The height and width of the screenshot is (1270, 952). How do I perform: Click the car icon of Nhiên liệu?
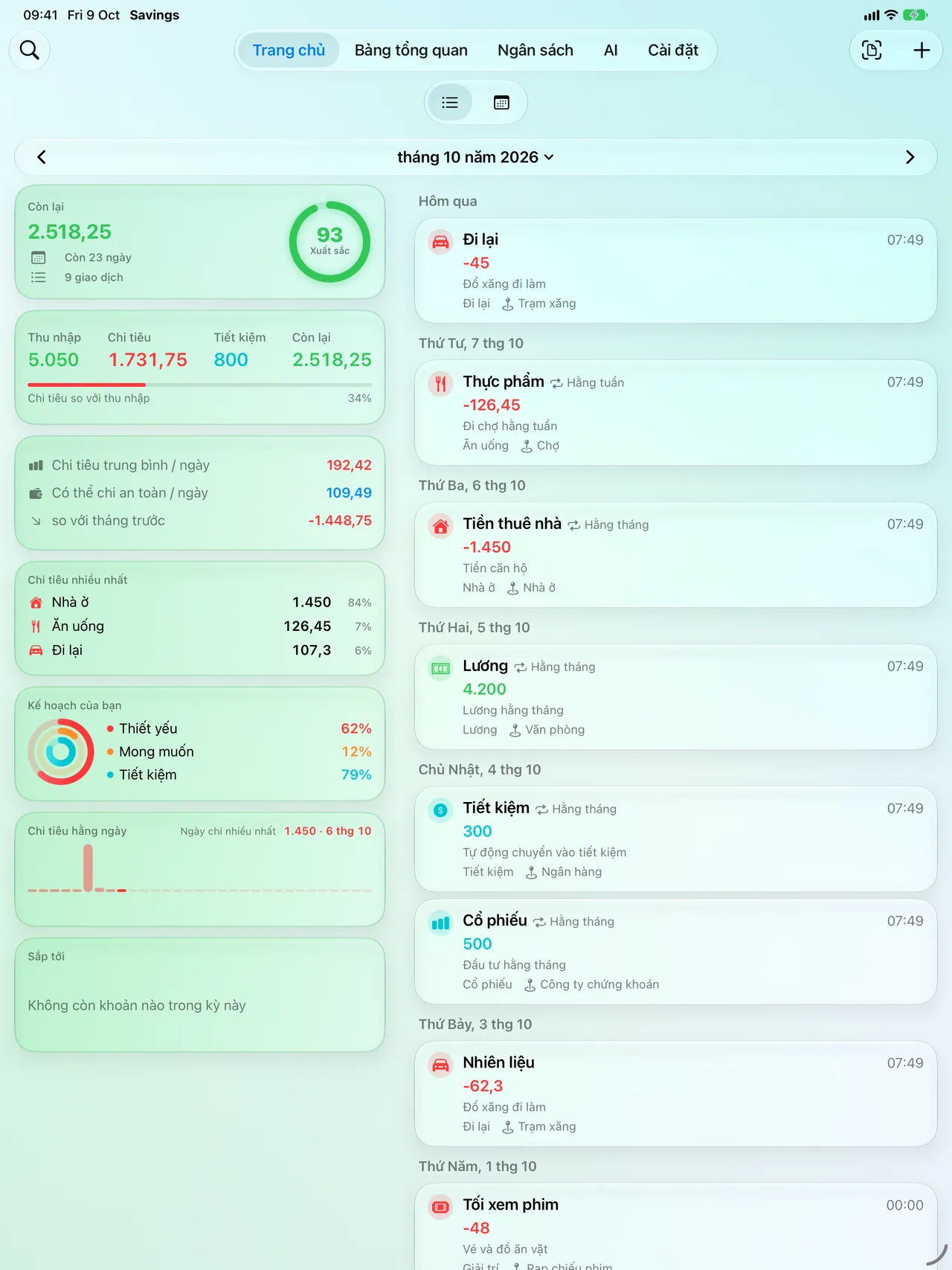coord(440,1065)
